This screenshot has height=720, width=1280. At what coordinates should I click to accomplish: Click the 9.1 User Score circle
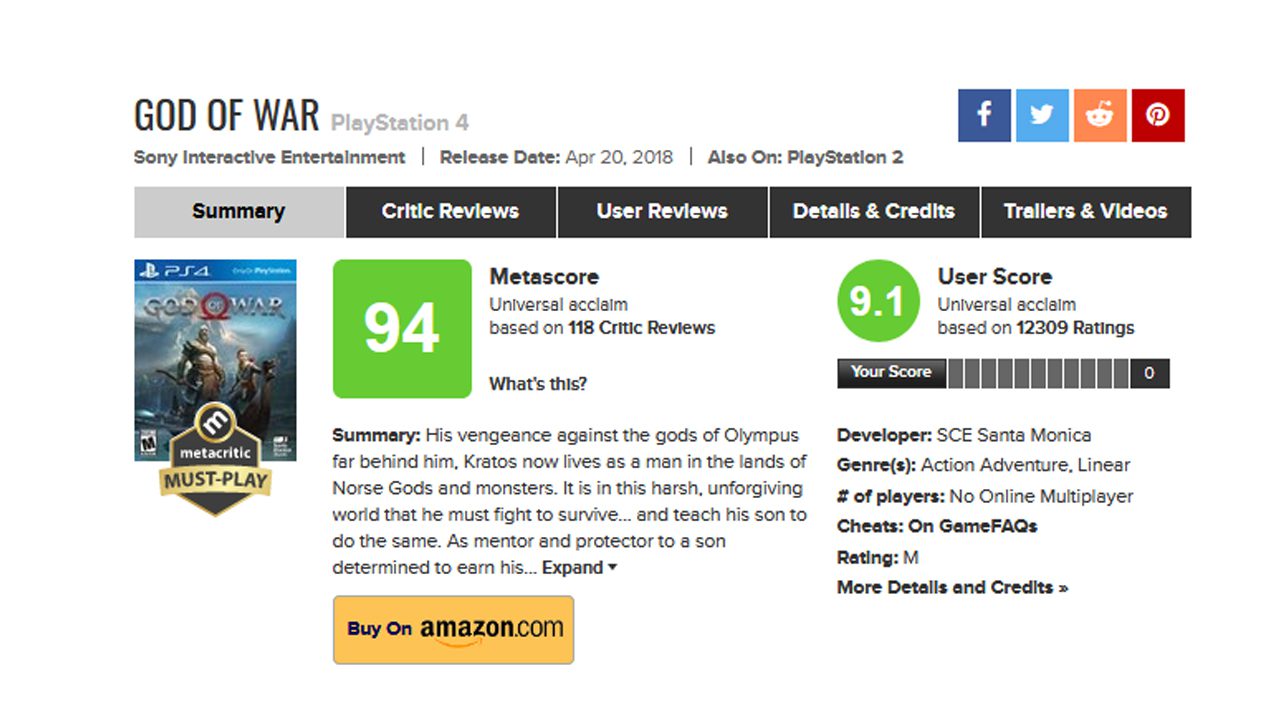(877, 302)
